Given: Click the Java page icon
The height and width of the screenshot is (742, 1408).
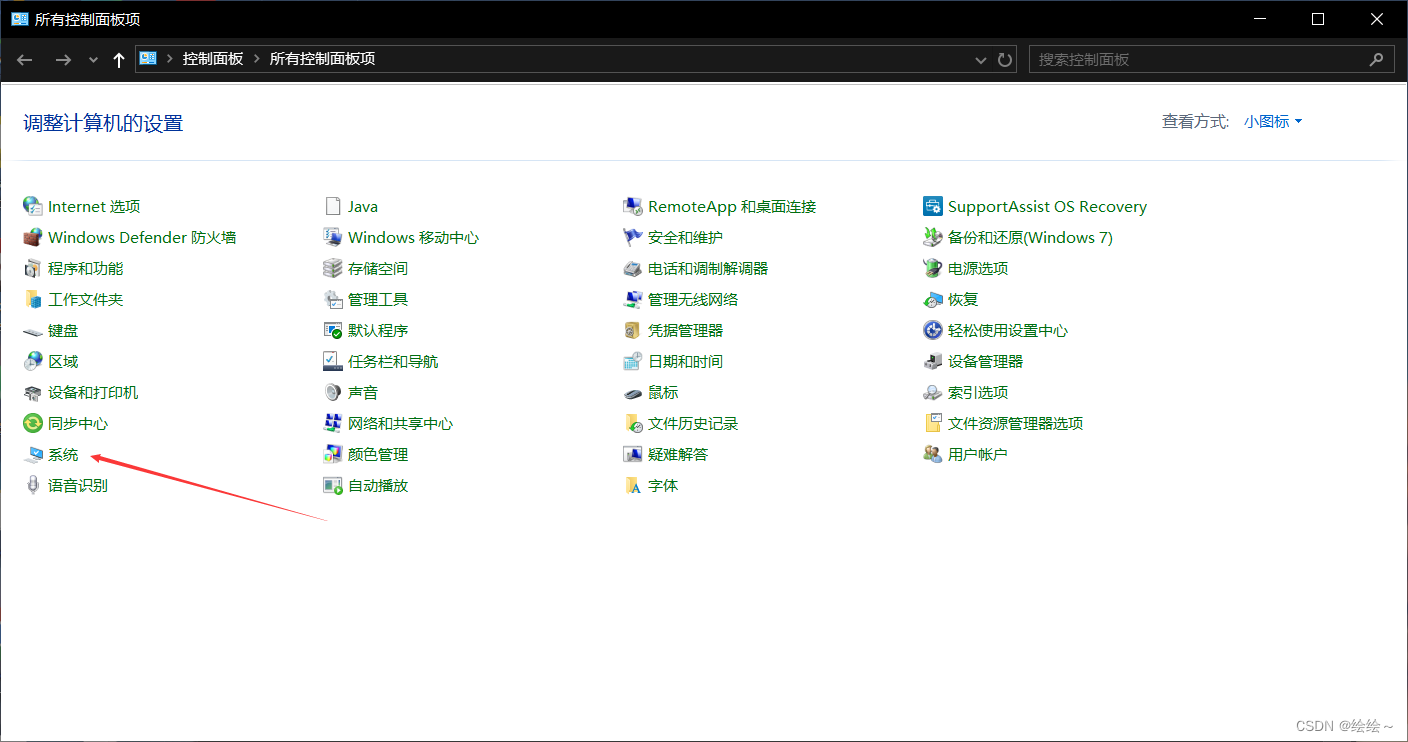Looking at the screenshot, I should click(333, 206).
